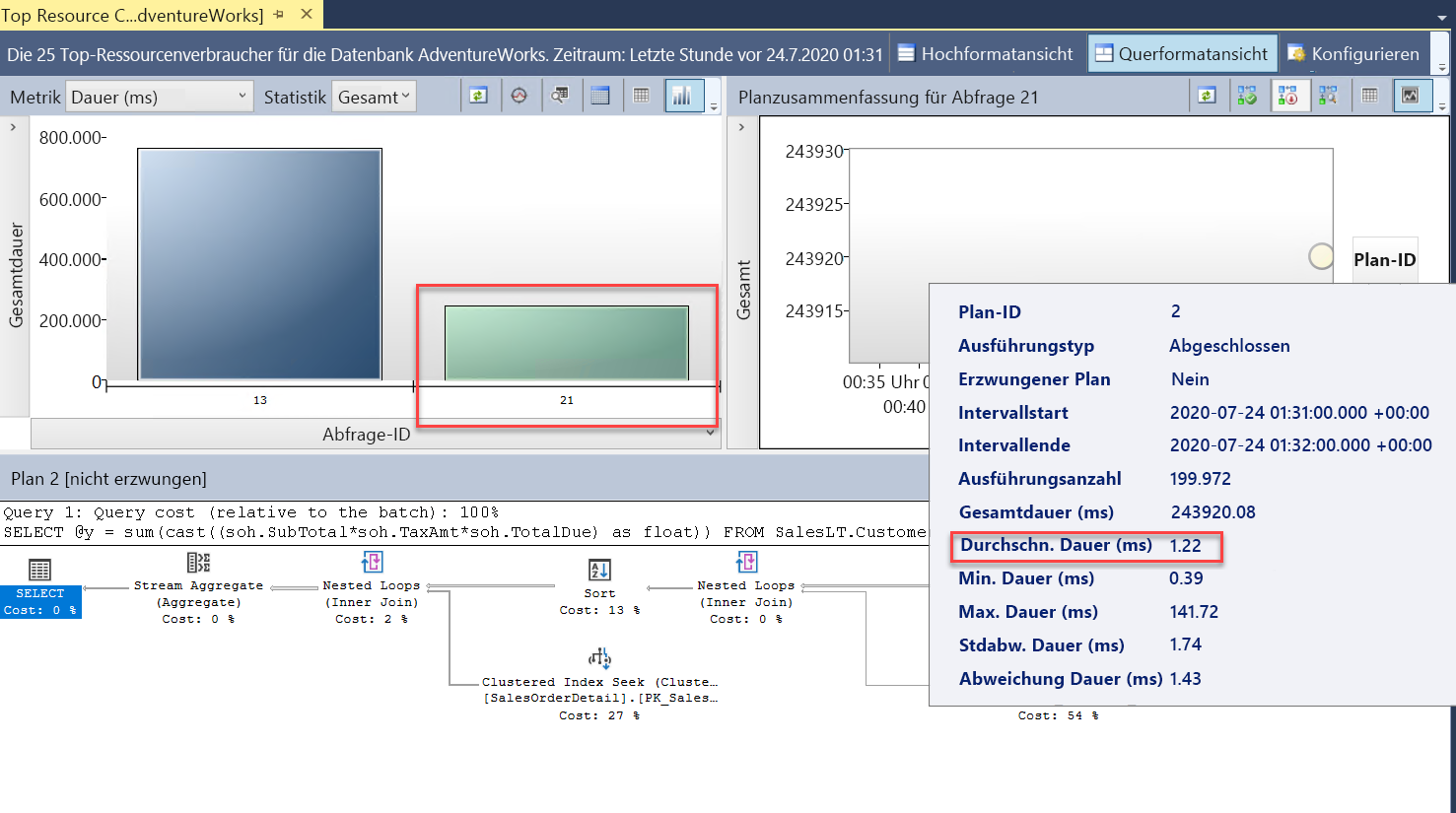Select the green bar for query 21
Image resolution: width=1456 pixels, height=813 pixels.
[x=567, y=343]
